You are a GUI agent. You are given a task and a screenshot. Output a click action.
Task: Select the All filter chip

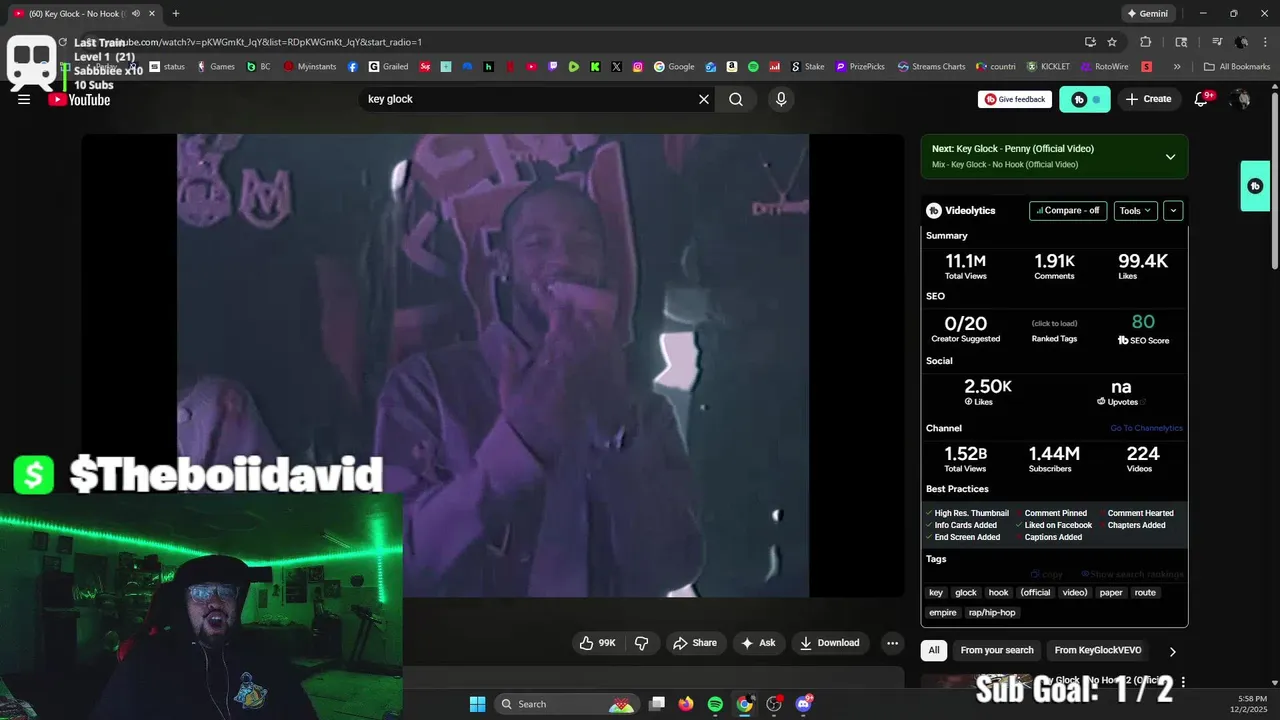[934, 650]
